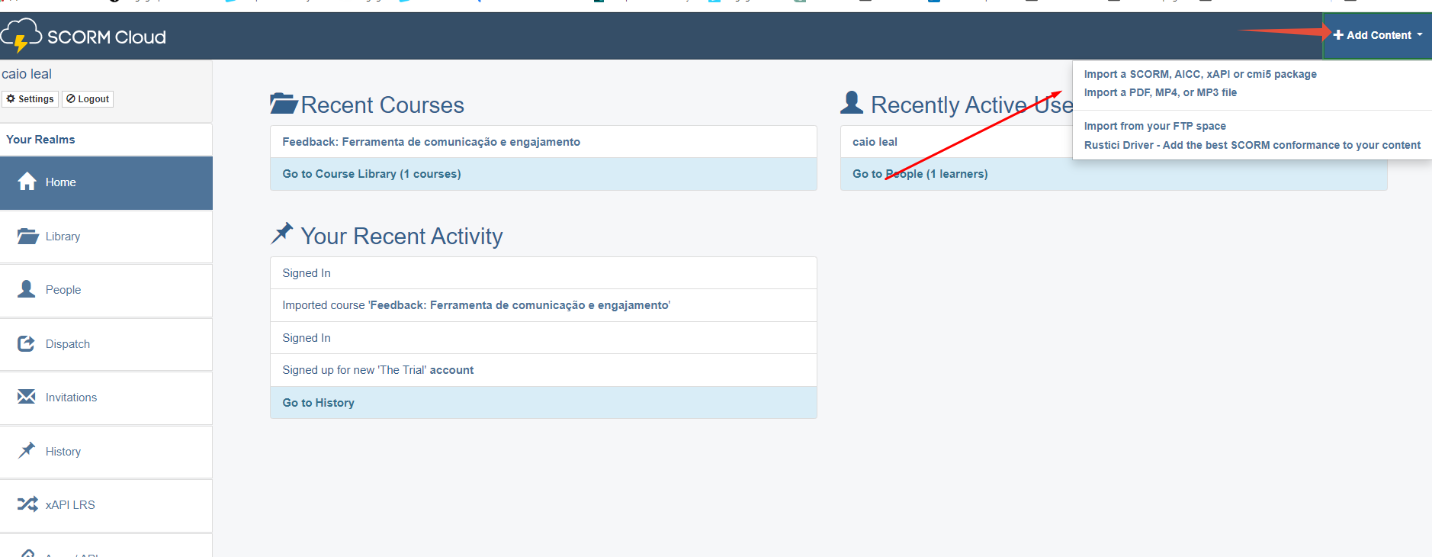Choose Import a PDF, MP4, or MP3 file

point(1160,92)
